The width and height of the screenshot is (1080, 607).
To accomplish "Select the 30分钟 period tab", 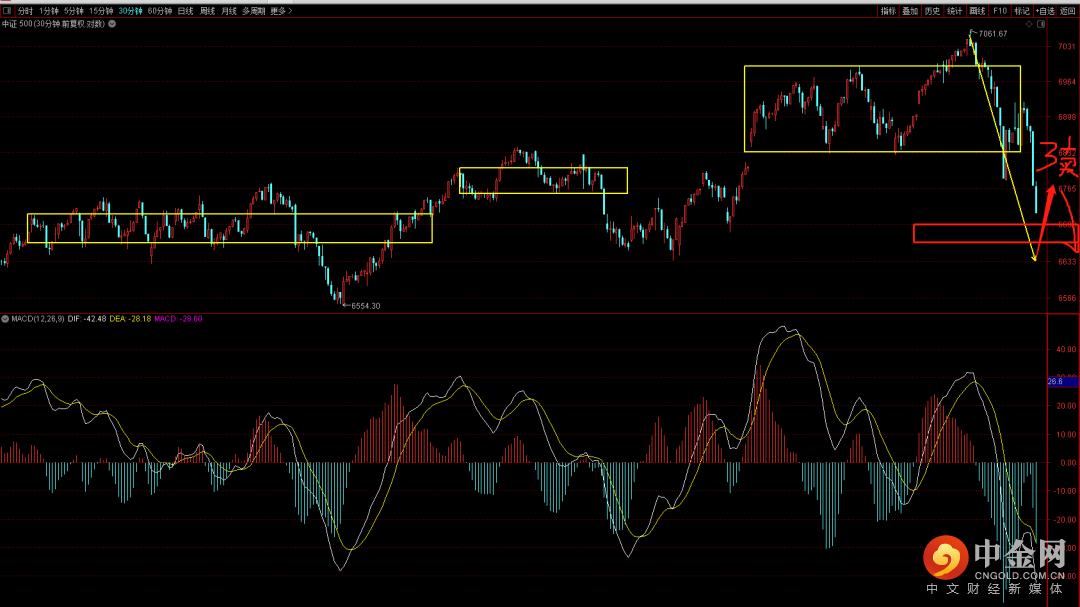I will pyautogui.click(x=130, y=11).
